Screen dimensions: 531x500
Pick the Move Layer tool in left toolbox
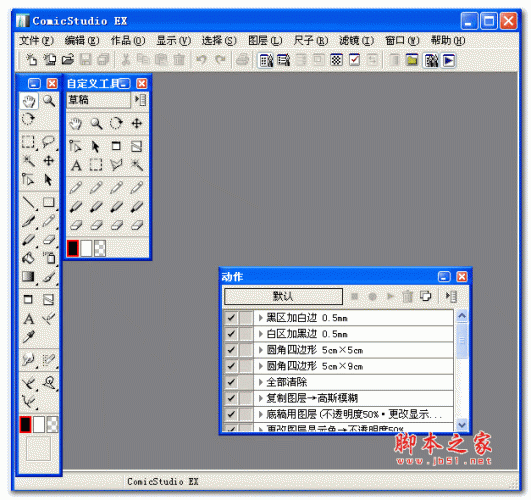pos(49,160)
